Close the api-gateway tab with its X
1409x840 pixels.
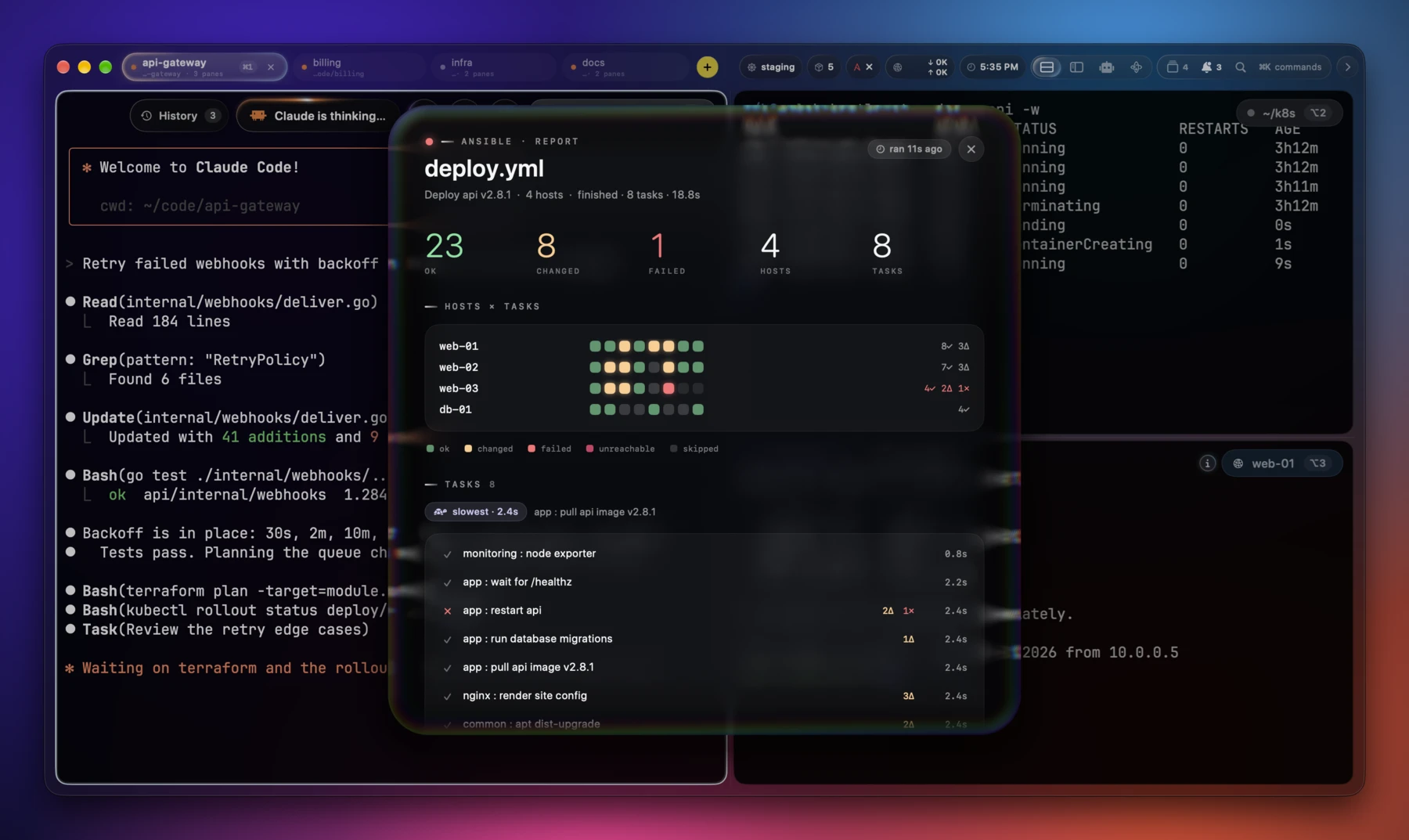pos(271,67)
